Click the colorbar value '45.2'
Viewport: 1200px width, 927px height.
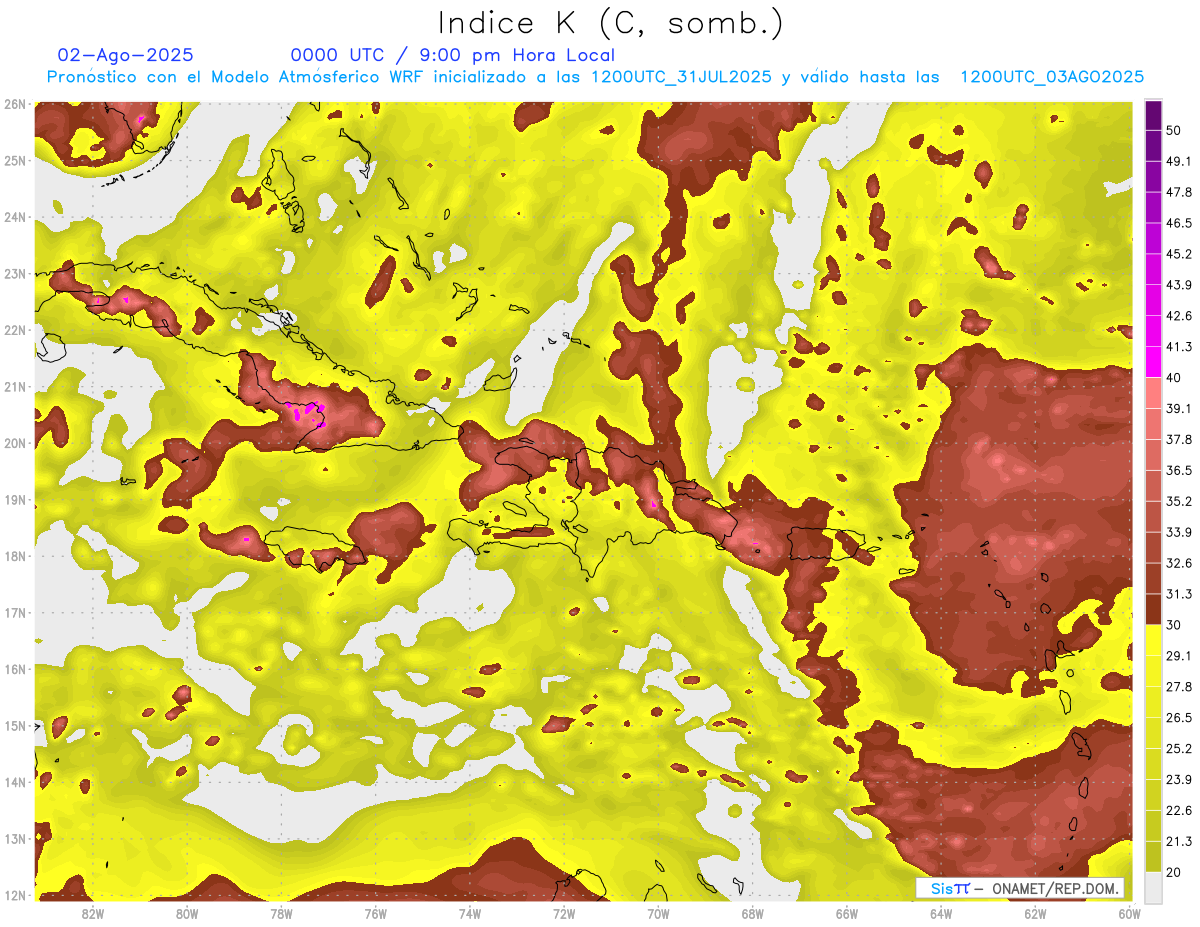[1178, 254]
